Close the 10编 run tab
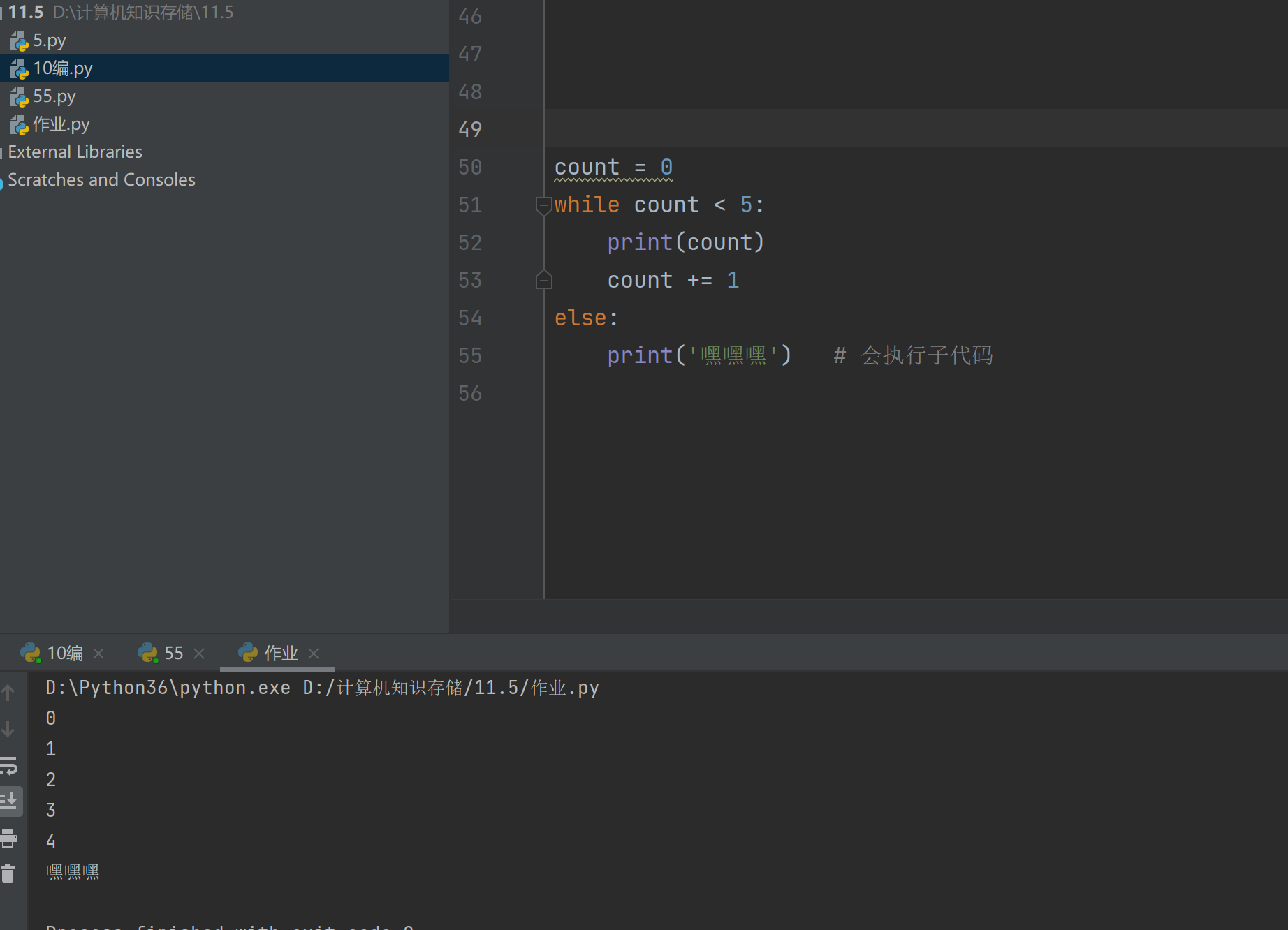This screenshot has height=930, width=1288. click(x=99, y=654)
